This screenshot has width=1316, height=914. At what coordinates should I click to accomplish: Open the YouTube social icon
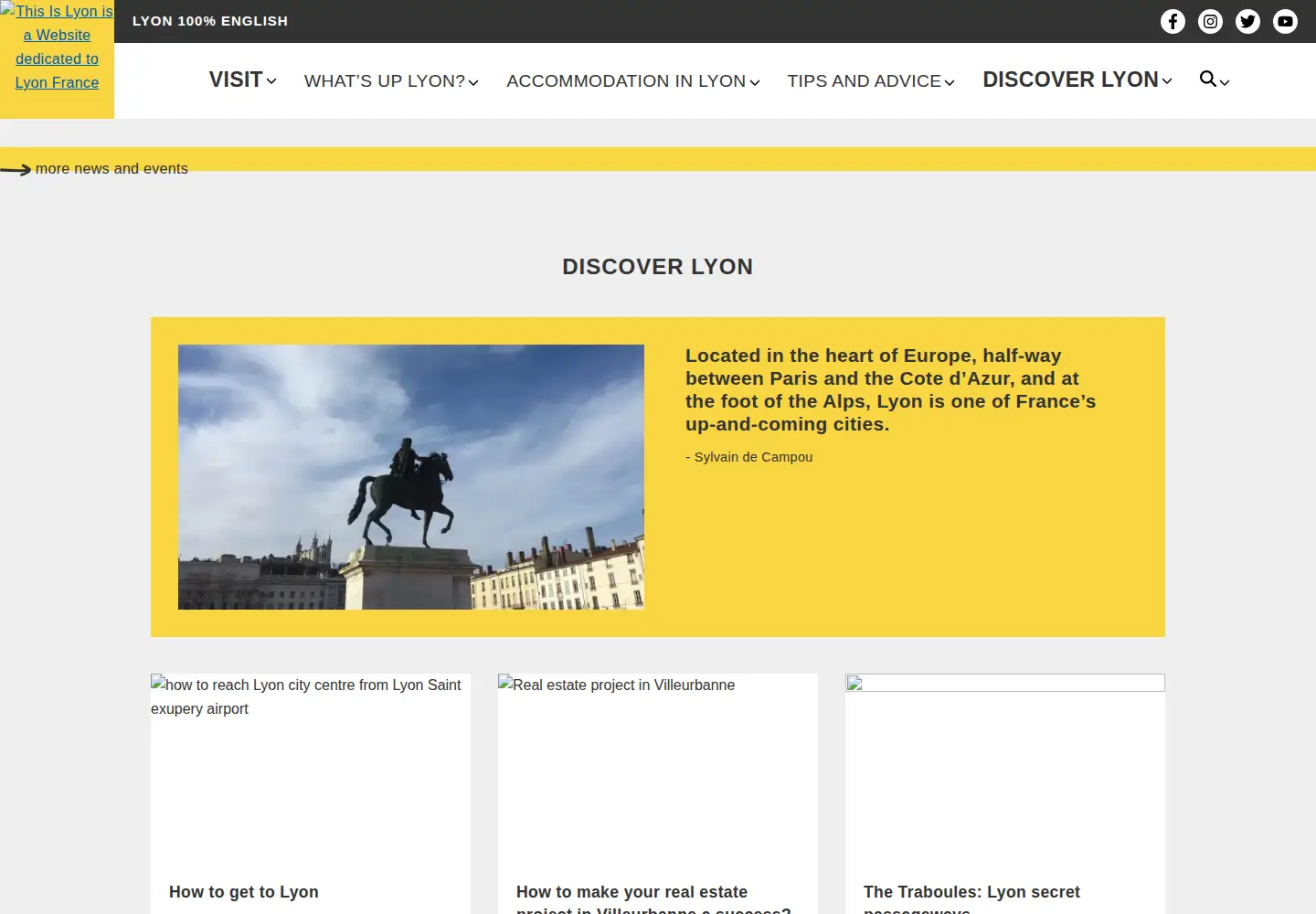1285,21
